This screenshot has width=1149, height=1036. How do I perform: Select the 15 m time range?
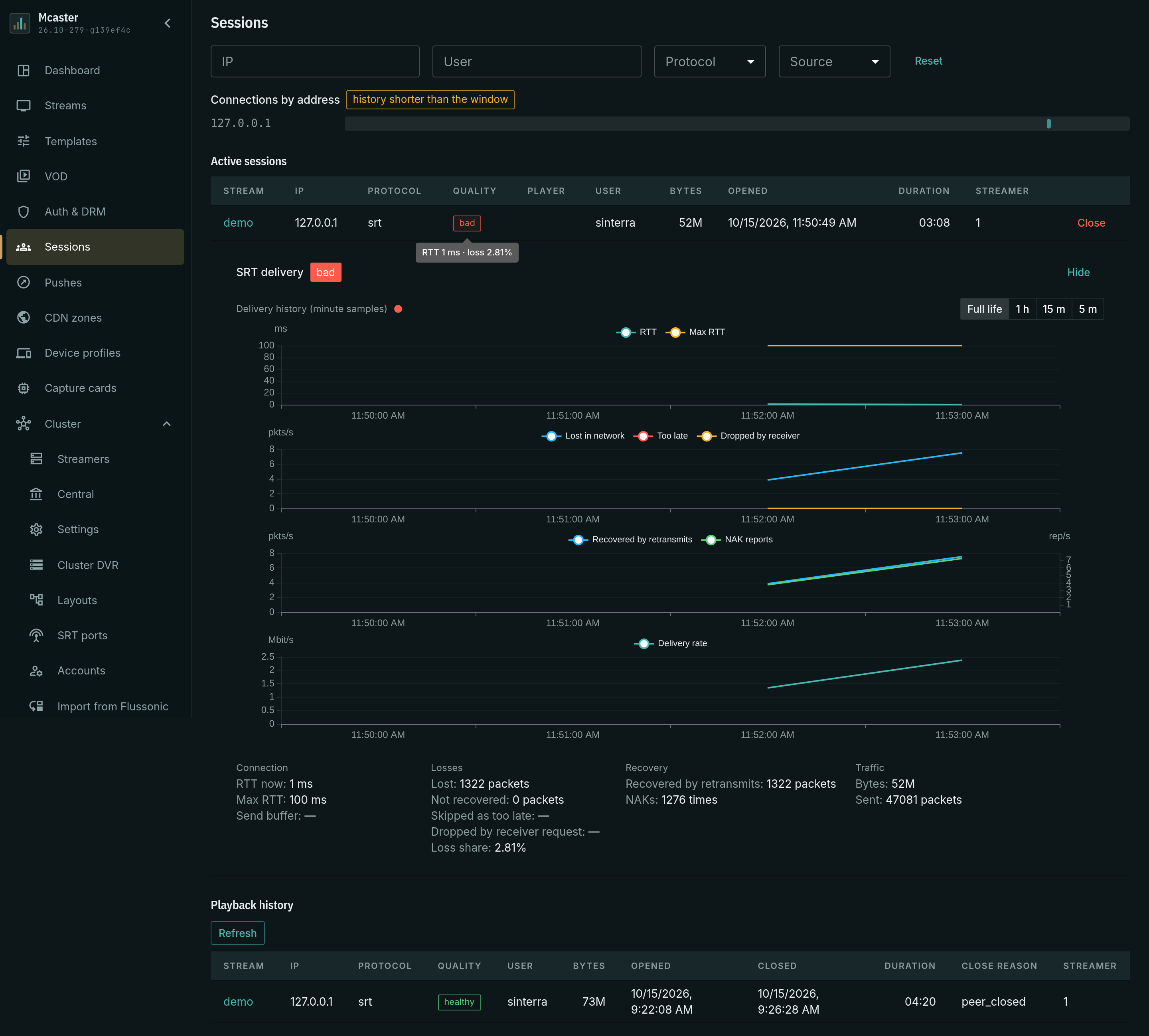pyautogui.click(x=1053, y=309)
